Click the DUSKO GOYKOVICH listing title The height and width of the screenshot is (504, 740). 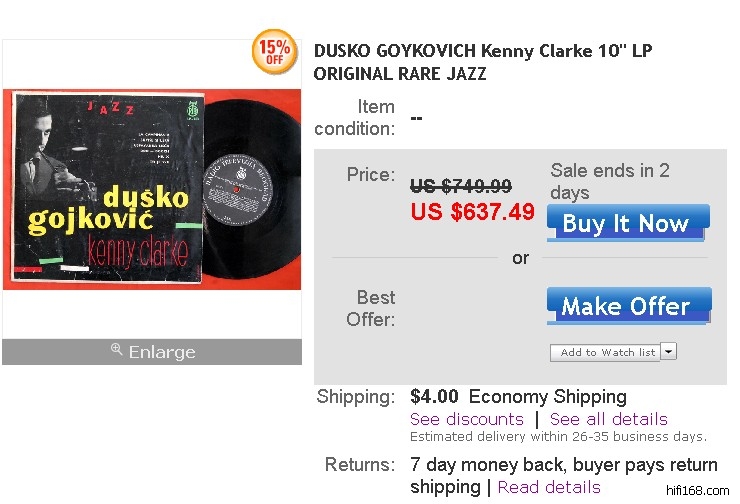[483, 62]
